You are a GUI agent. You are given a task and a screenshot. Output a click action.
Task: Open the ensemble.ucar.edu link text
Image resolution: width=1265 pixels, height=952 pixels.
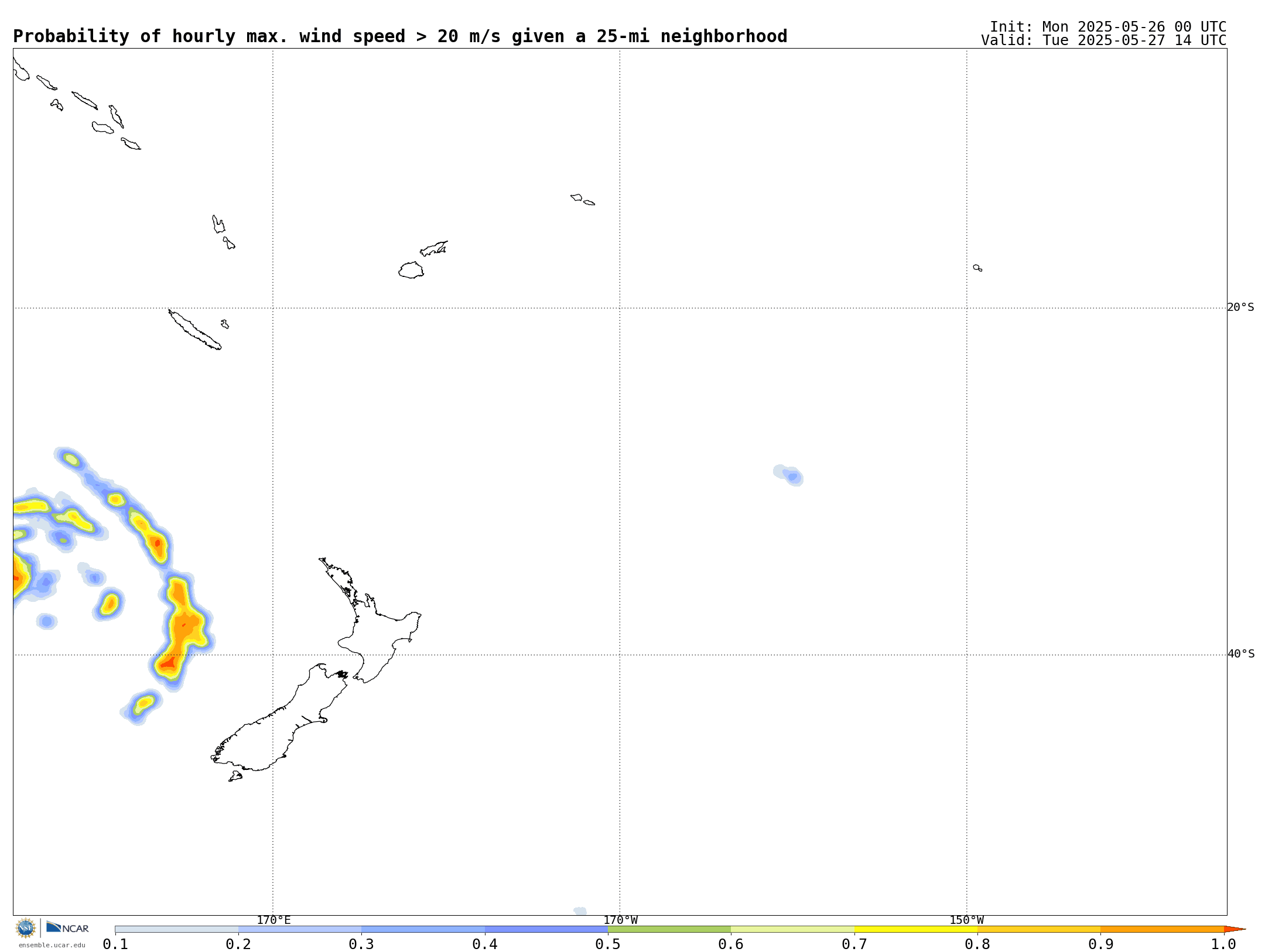coord(52,945)
